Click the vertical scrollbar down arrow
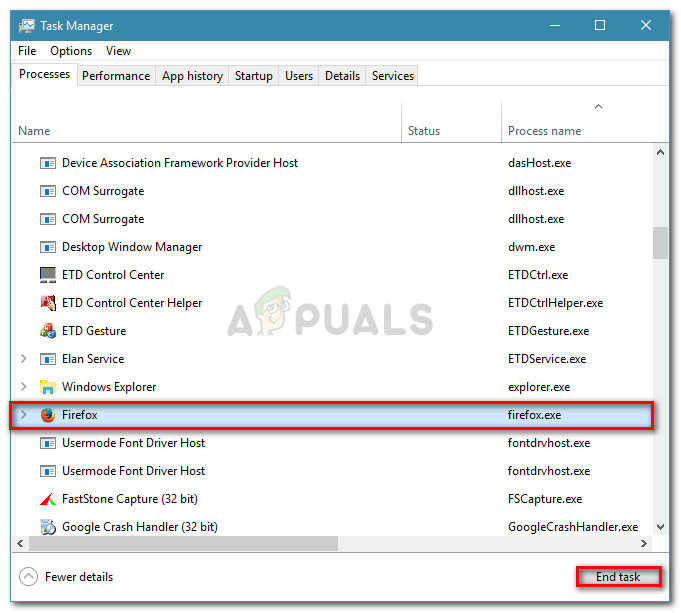 660,527
